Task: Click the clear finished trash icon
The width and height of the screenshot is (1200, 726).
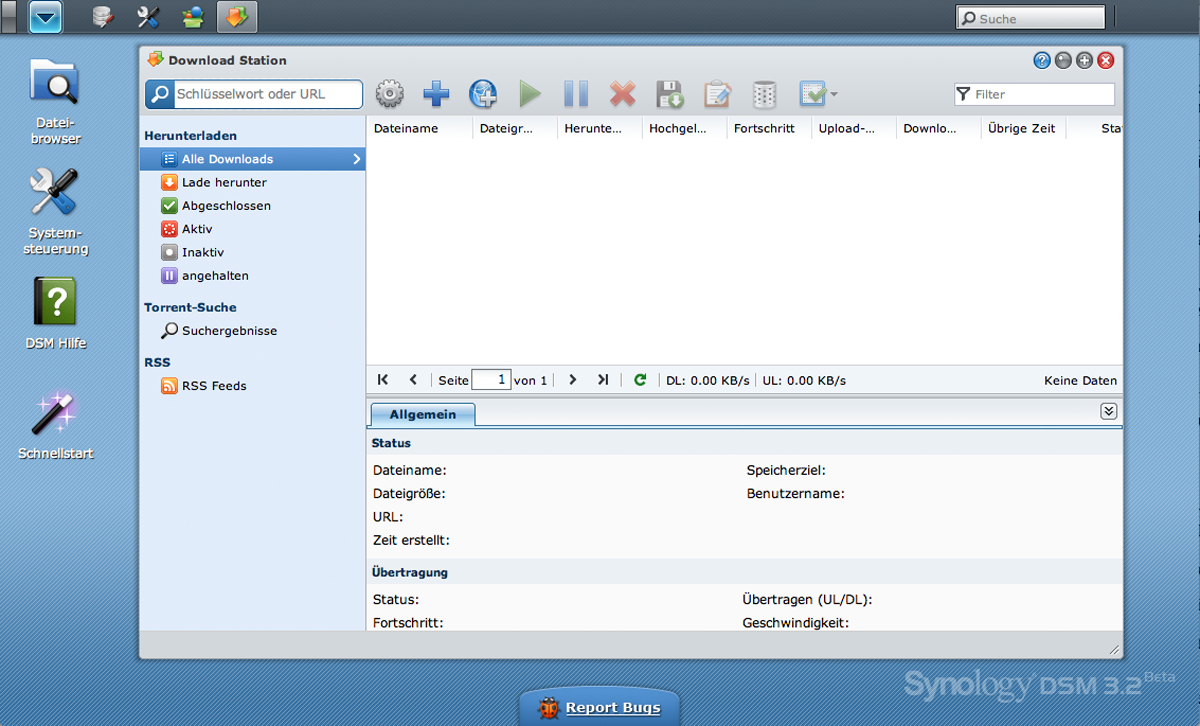Action: tap(764, 95)
